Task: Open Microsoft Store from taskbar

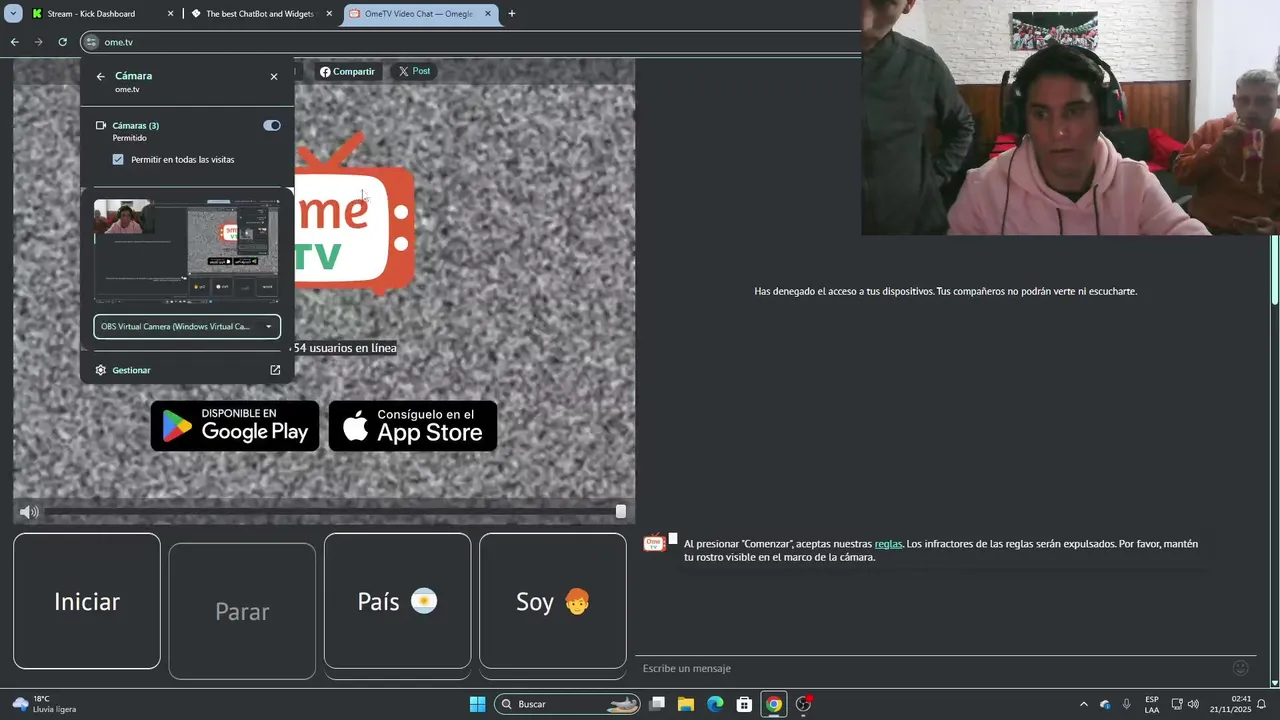Action: tap(744, 704)
